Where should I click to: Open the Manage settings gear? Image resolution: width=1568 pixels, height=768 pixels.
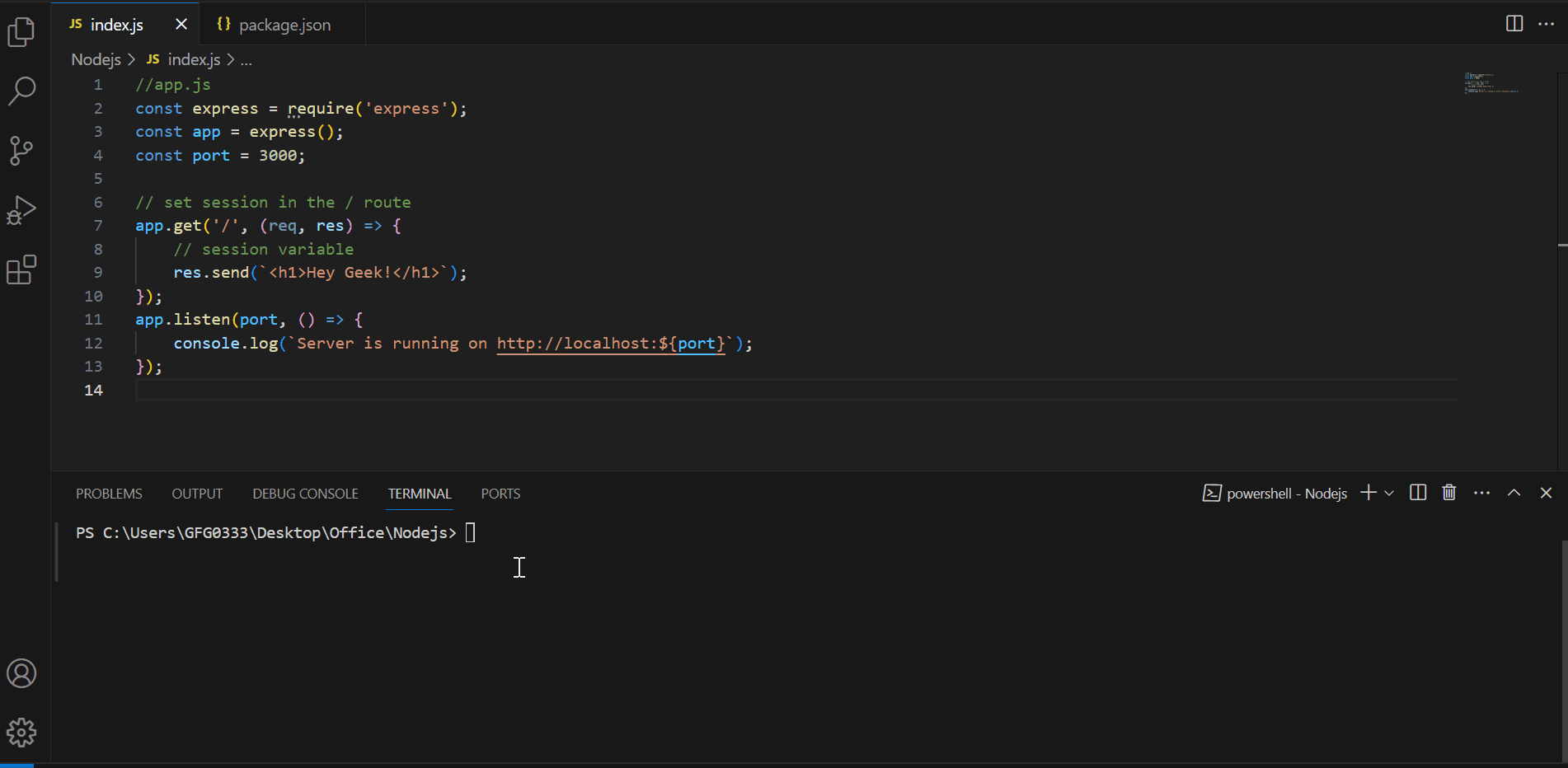[x=21, y=732]
